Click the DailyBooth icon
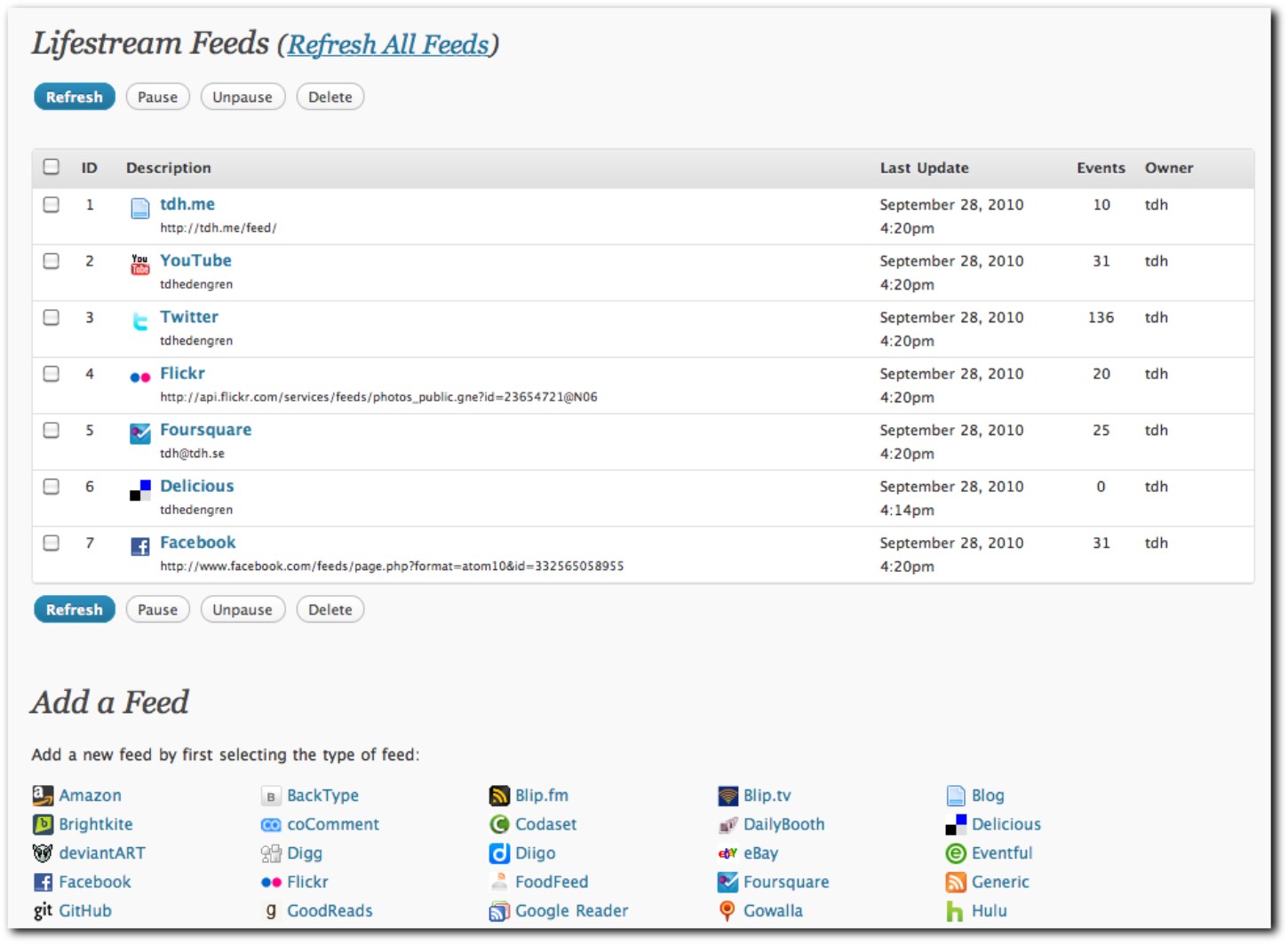The height and width of the screenshot is (944, 1288). [x=727, y=824]
